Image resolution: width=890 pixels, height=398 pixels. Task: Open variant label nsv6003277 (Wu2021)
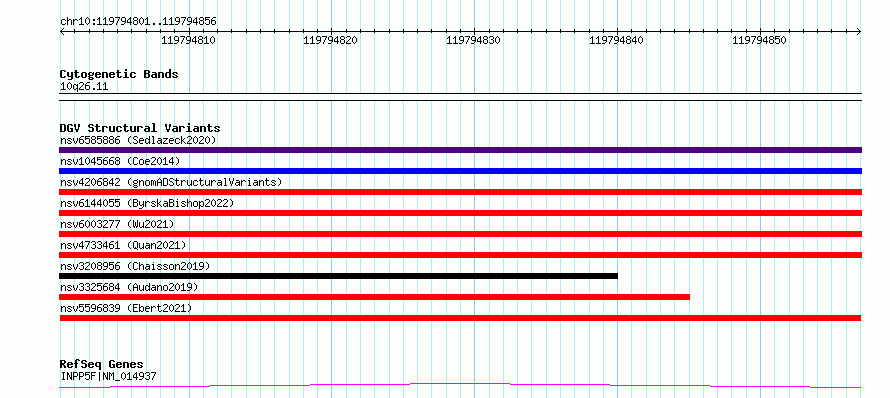pyautogui.click(x=117, y=224)
